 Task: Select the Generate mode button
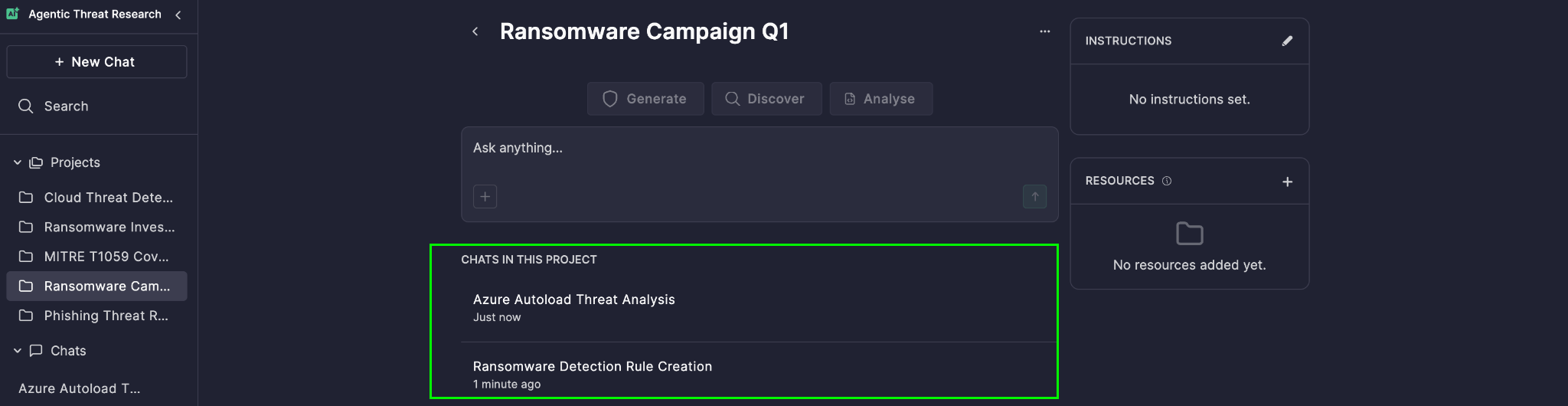(x=645, y=99)
